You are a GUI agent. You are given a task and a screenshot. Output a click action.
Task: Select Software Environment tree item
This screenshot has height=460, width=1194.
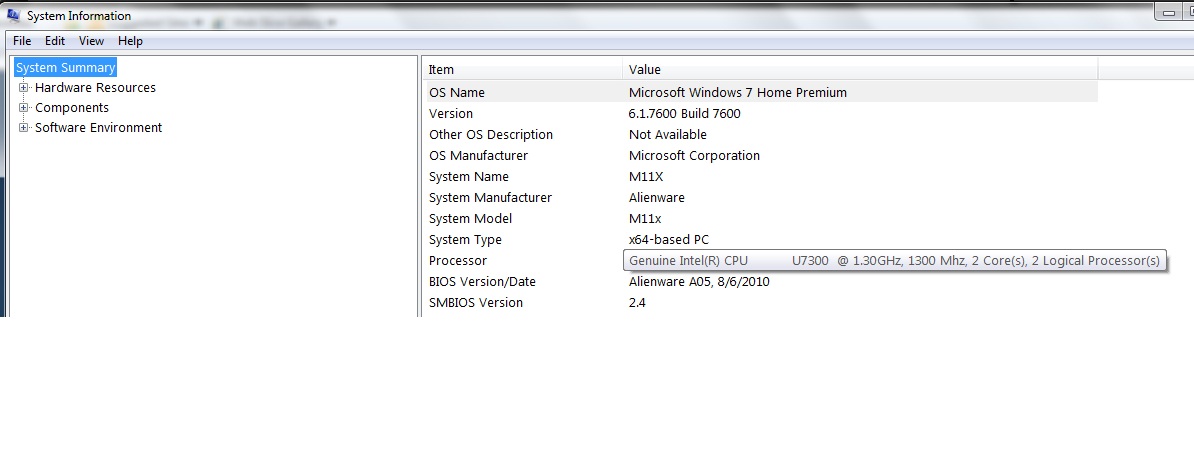[98, 127]
